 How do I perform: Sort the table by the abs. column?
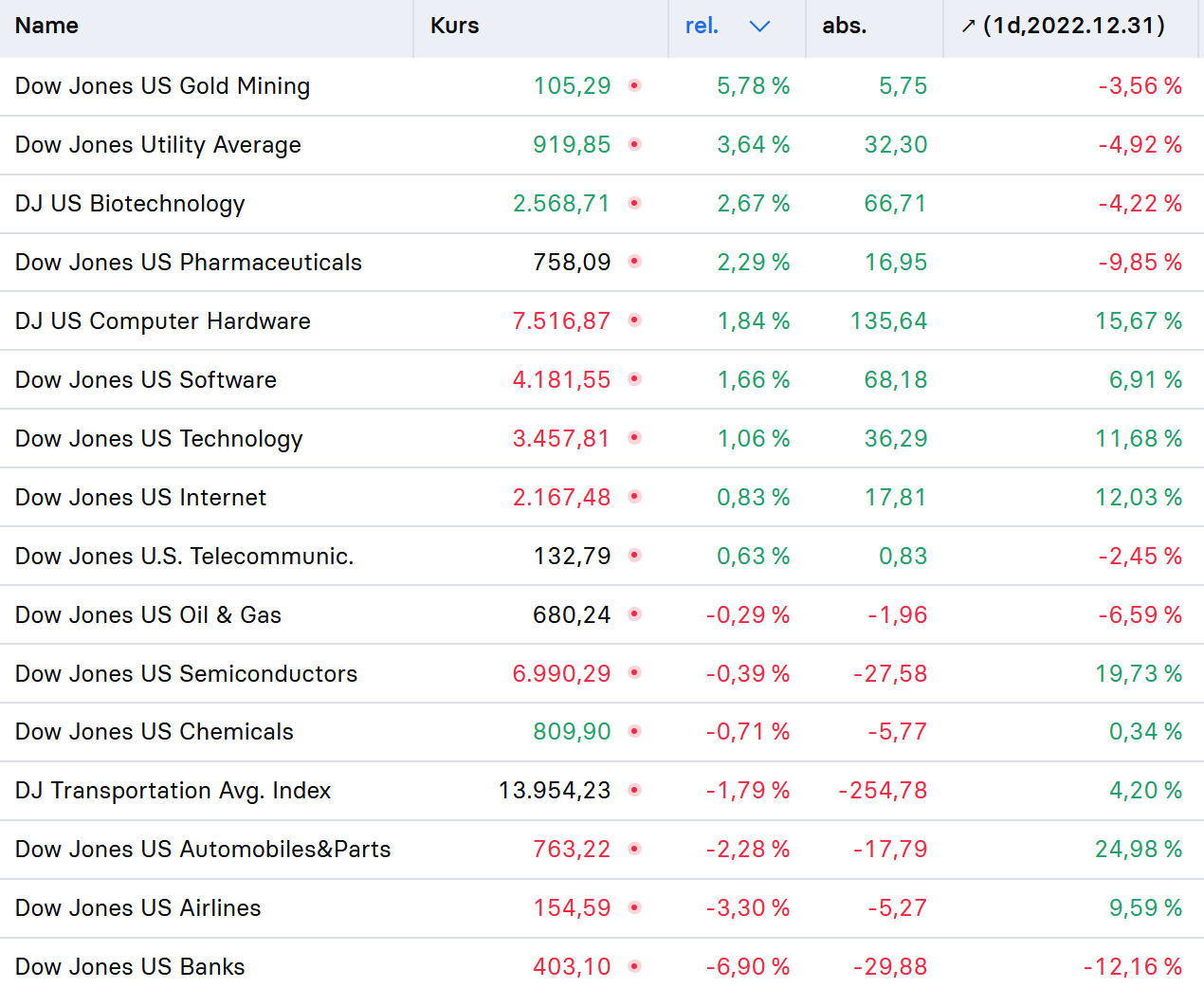845,26
